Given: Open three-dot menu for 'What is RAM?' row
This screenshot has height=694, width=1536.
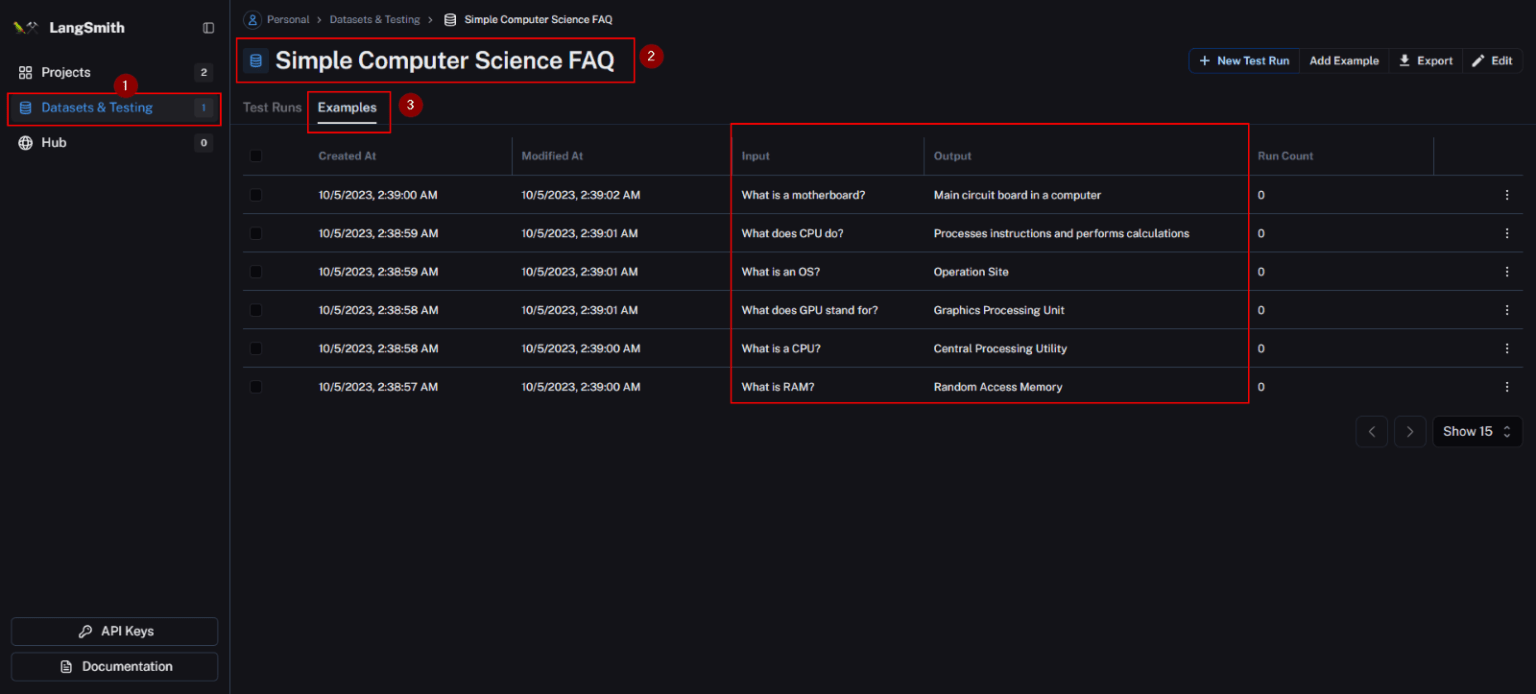Looking at the screenshot, I should pyautogui.click(x=1506, y=387).
